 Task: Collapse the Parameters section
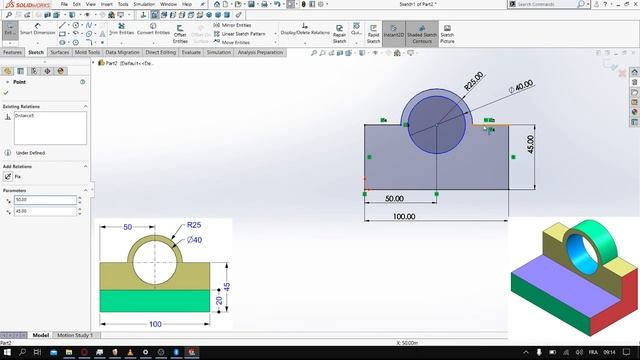pyautogui.click(x=86, y=191)
